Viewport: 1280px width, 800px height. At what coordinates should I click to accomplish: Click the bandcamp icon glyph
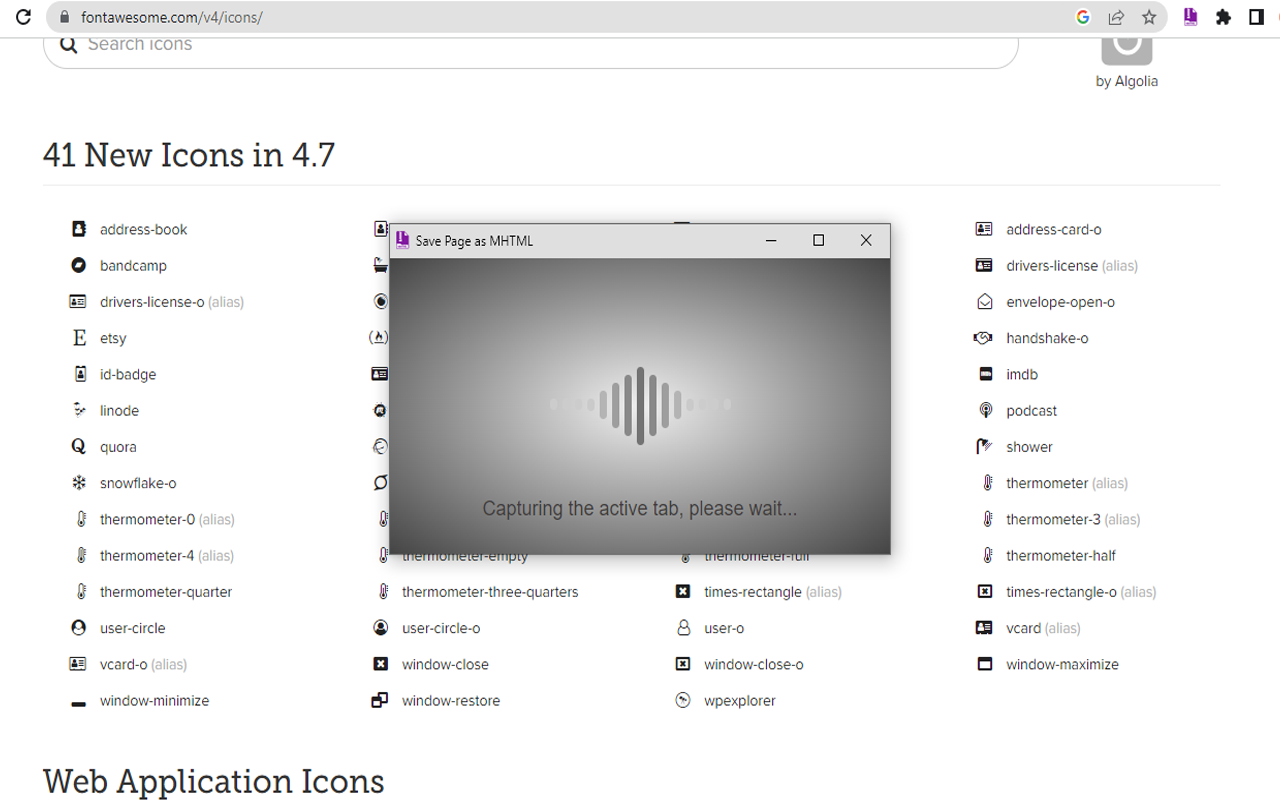pos(79,265)
